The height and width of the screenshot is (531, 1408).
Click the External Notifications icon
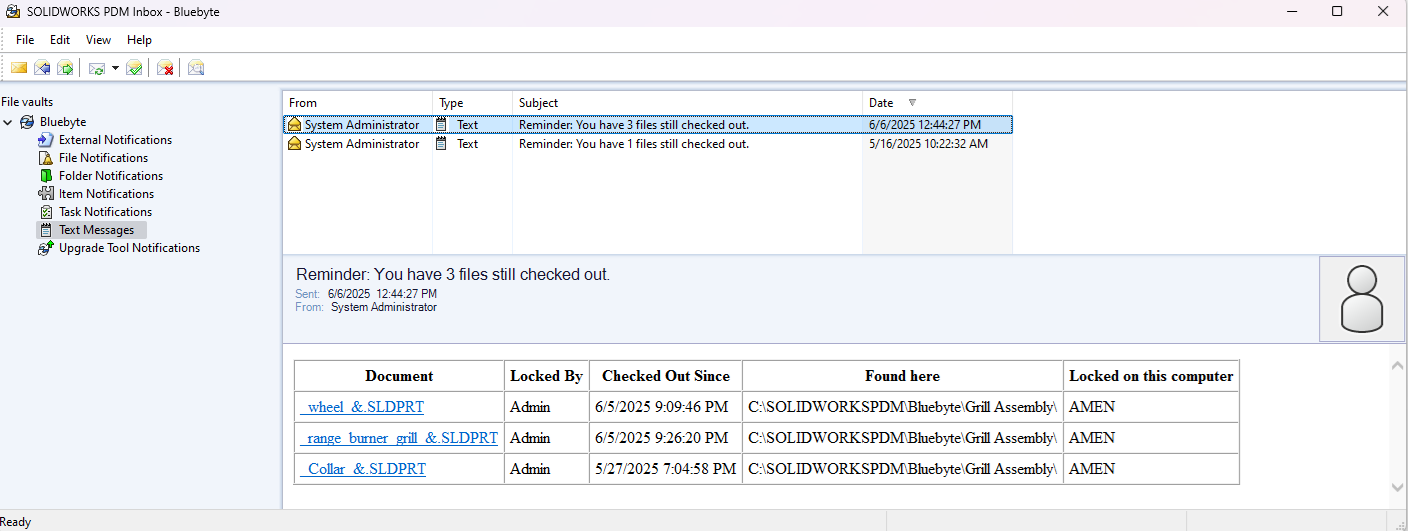[x=45, y=140]
